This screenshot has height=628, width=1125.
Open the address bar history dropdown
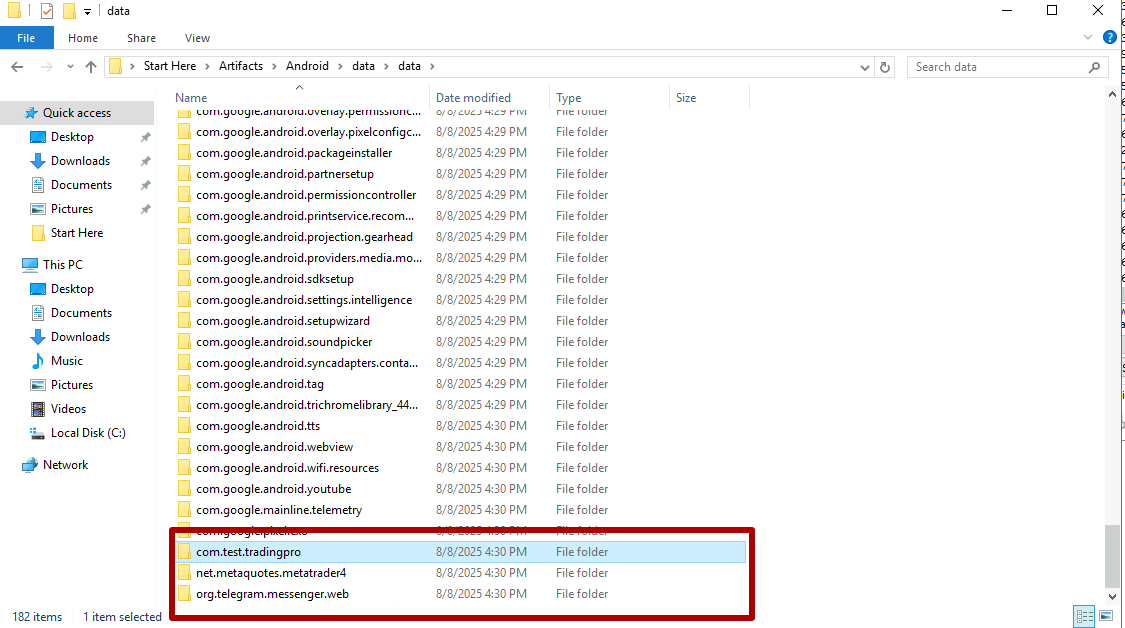click(x=864, y=67)
